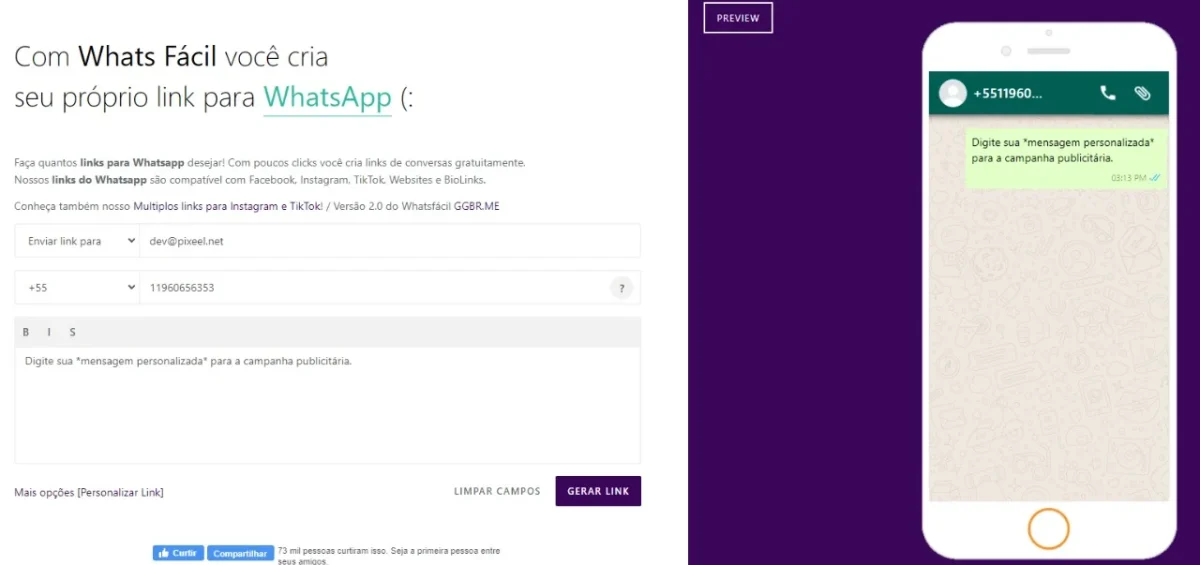
Task: Tap the contact avatar in the WhatsApp preview
Action: [954, 93]
